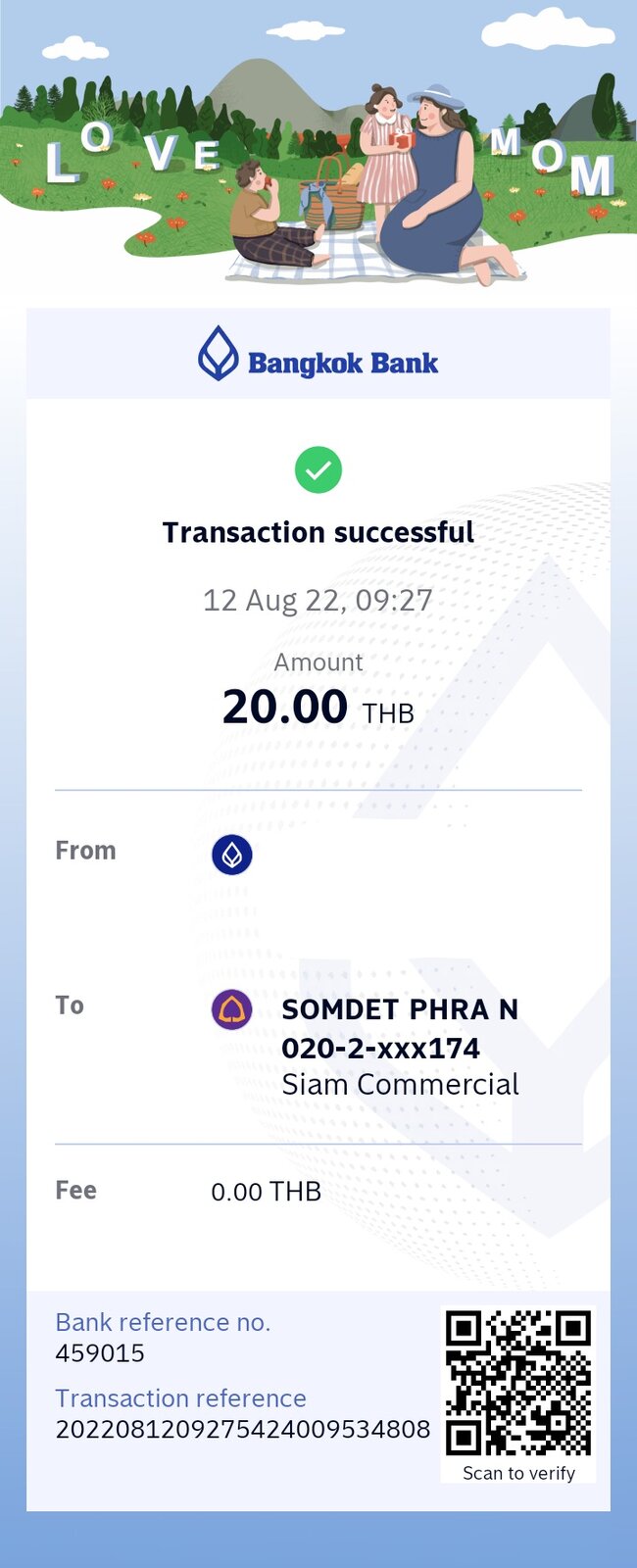Click the date 12 Aug 22, 09:27
Screen dimensions: 637x1568
click(x=318, y=600)
